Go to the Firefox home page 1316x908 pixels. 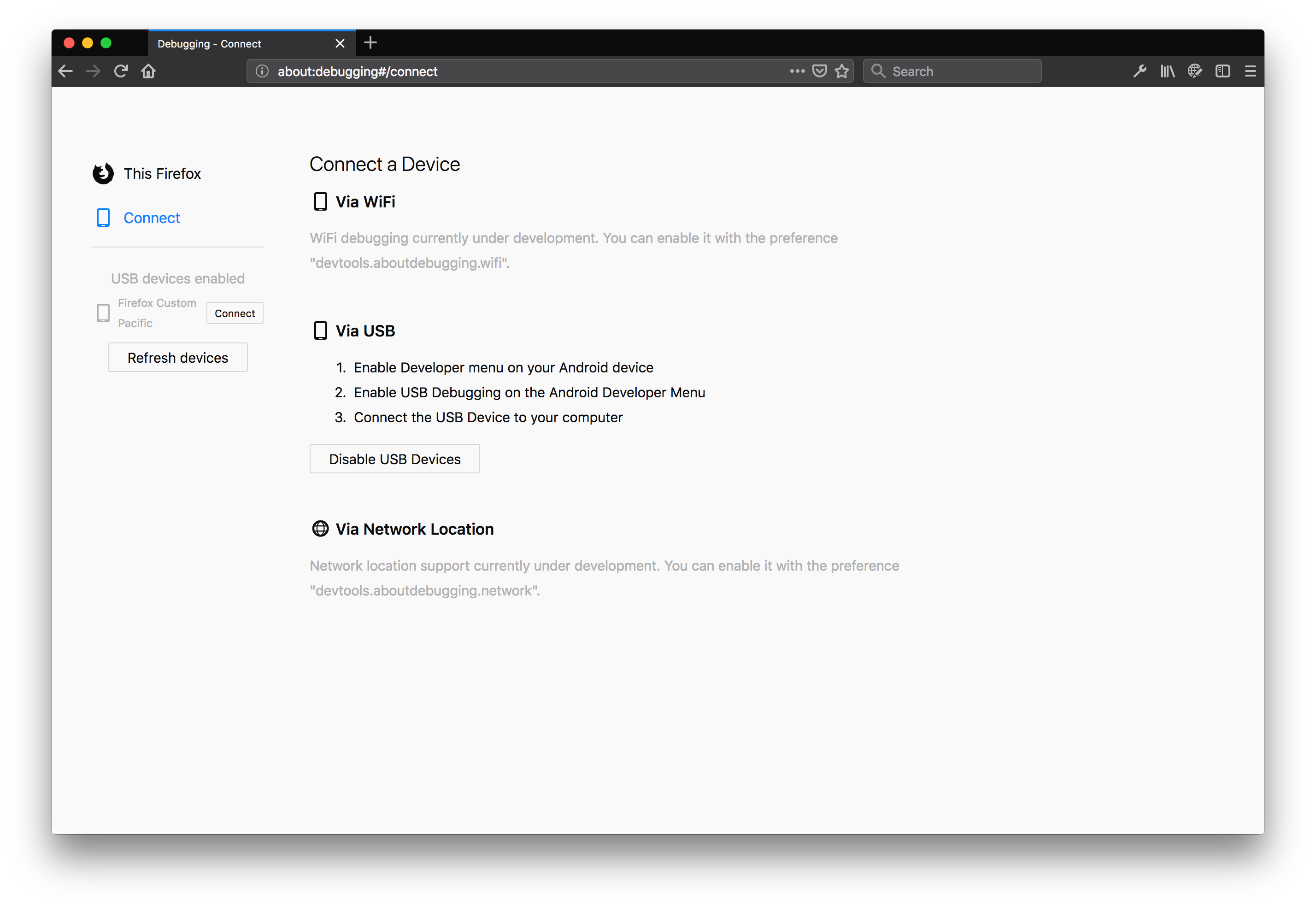148,71
